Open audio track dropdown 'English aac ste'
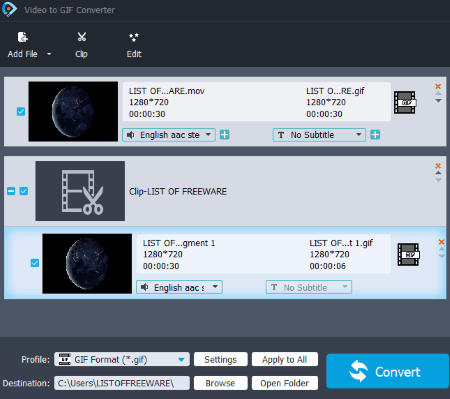450x399 pixels. 169,135
